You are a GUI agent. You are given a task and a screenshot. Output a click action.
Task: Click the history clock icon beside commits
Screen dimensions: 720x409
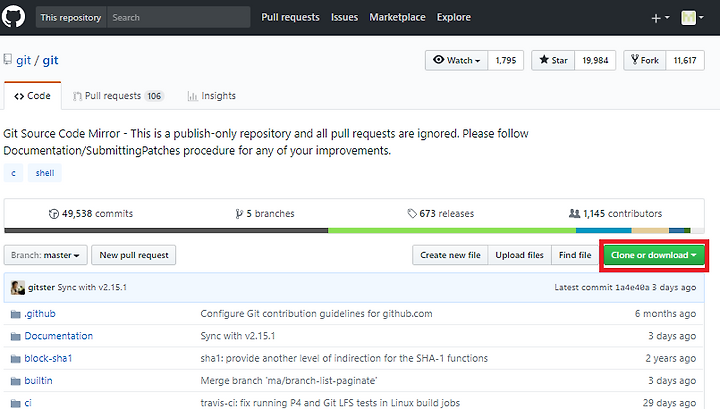(54, 214)
